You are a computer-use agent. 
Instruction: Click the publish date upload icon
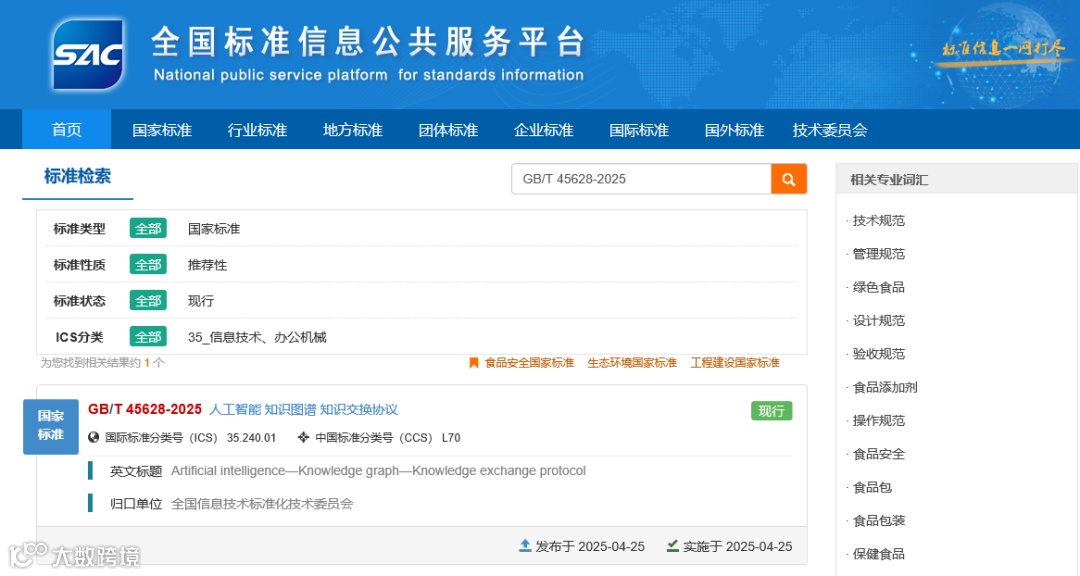coord(525,546)
